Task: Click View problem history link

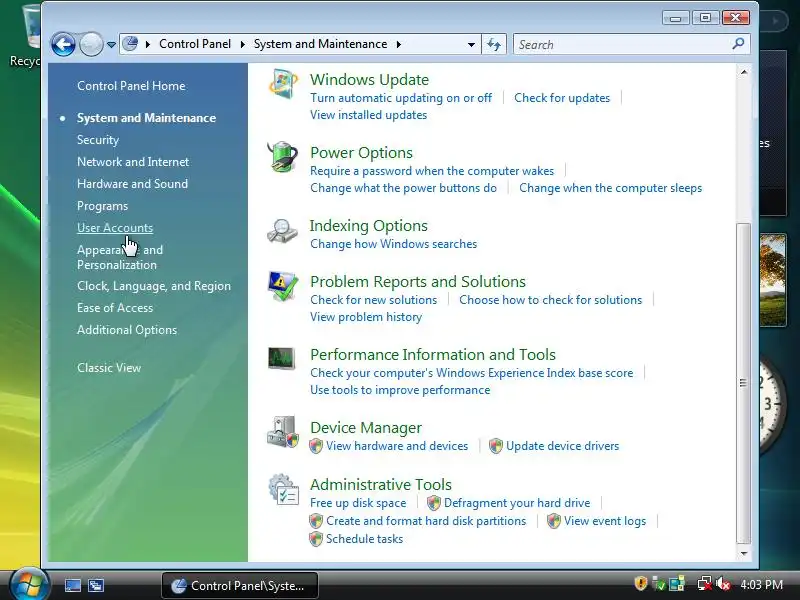Action: coord(366,317)
